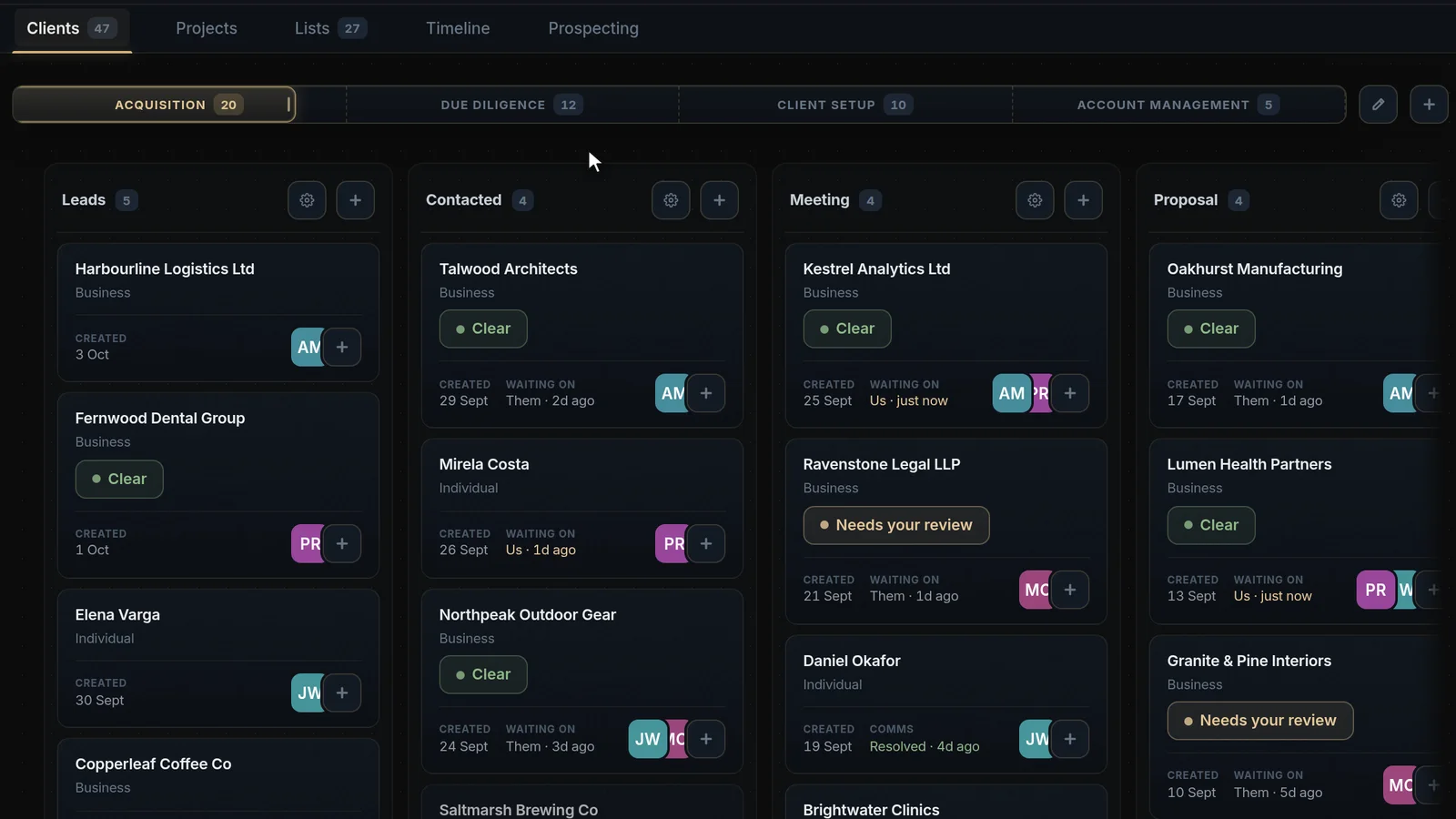Open the Copperleaf Coffee Co card title
Image resolution: width=1456 pixels, height=819 pixels.
coord(153,763)
